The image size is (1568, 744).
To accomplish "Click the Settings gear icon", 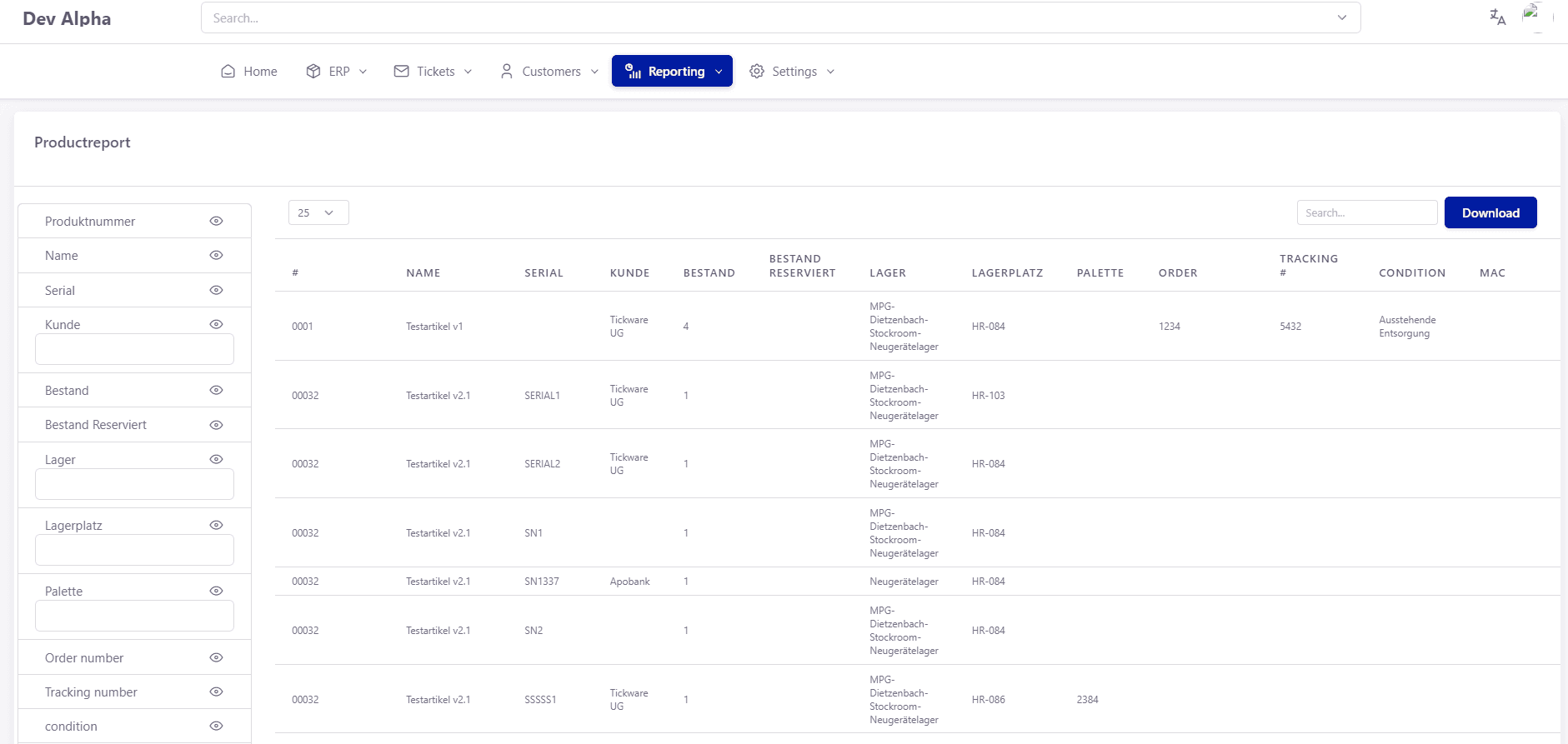I will (x=757, y=72).
